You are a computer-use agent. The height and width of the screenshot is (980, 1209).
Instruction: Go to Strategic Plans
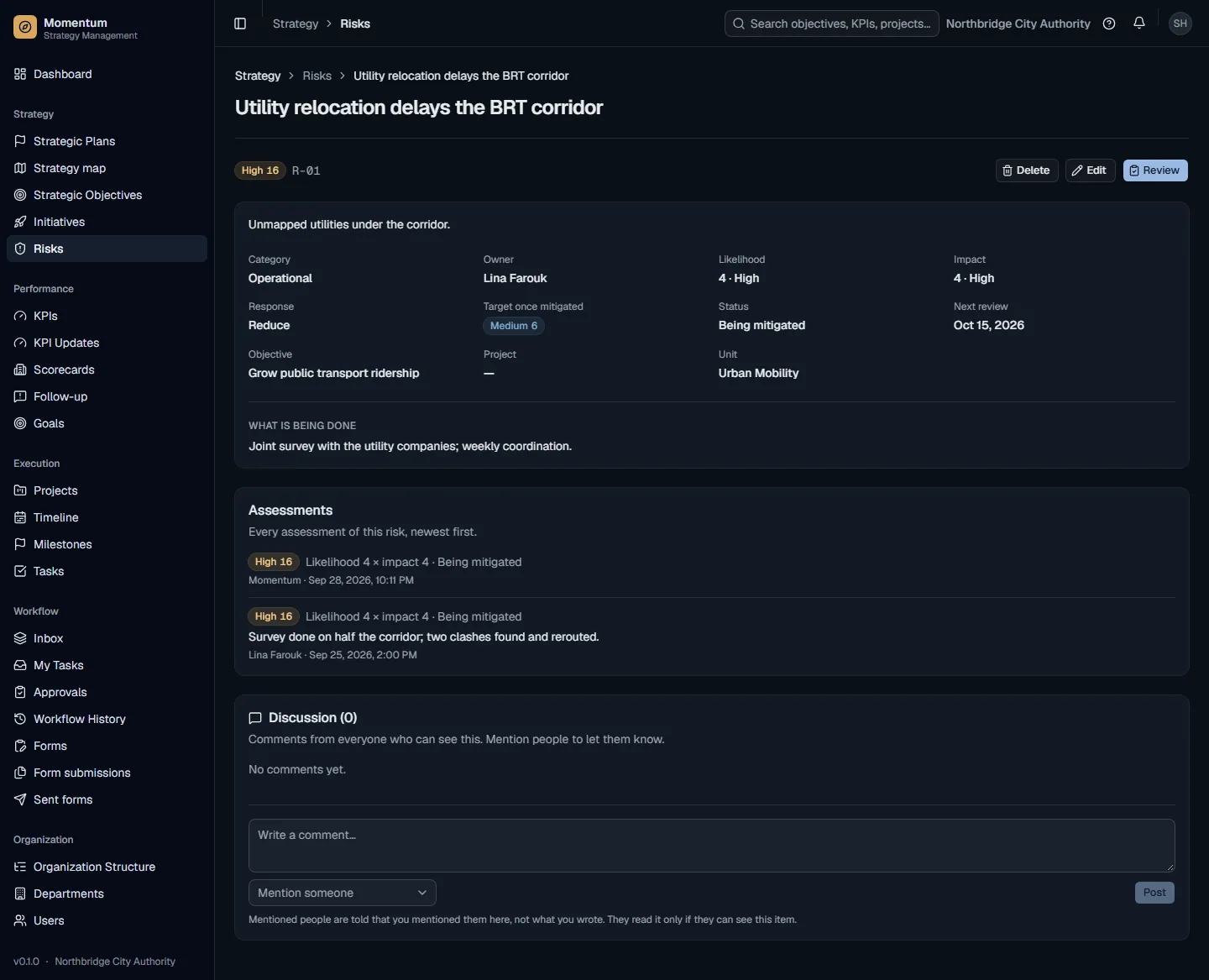point(107,141)
